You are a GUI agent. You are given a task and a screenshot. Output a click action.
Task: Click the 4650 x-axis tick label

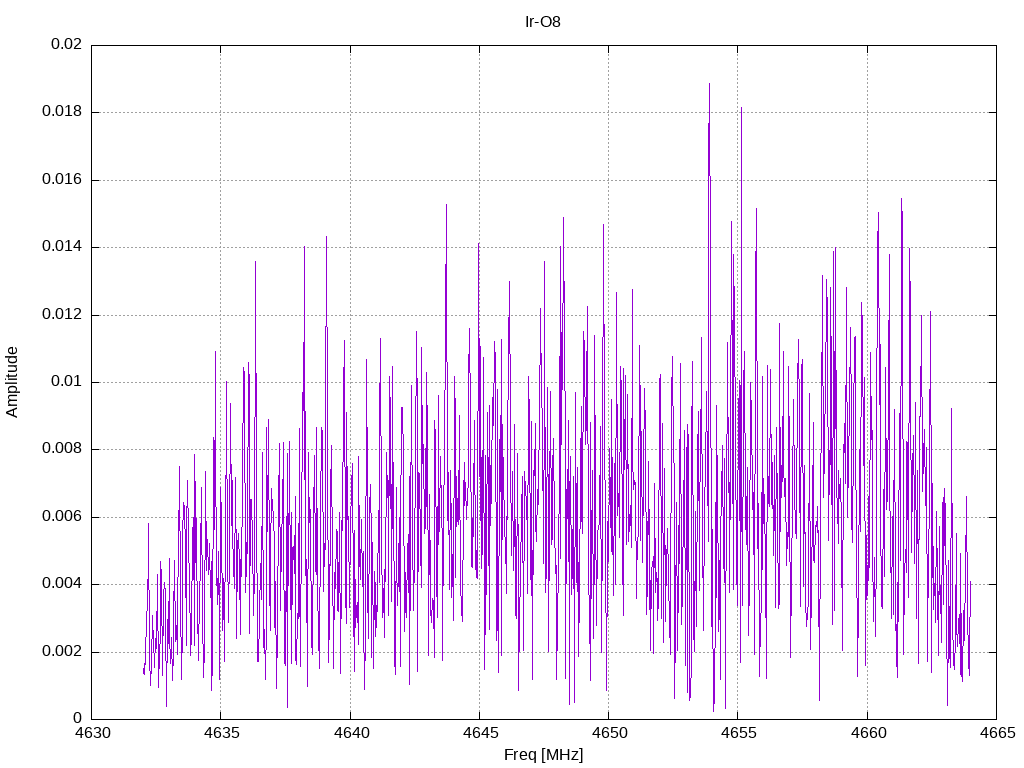610,733
